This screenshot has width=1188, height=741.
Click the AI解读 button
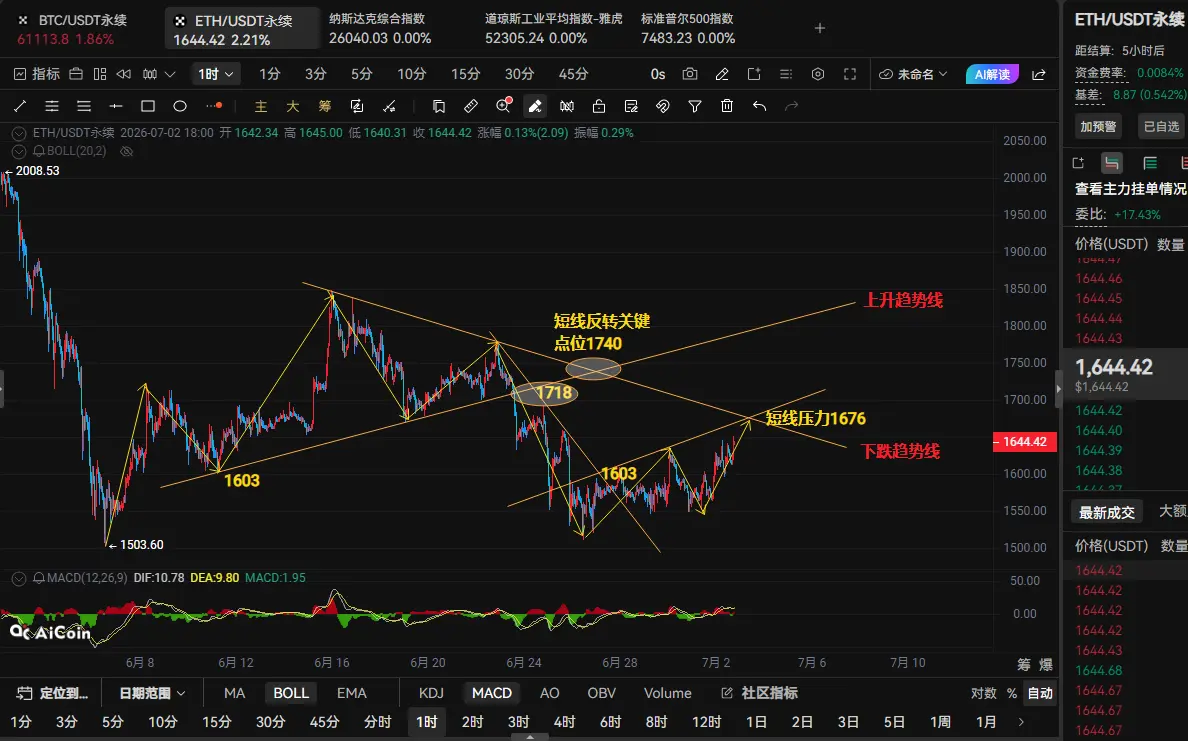coord(992,74)
